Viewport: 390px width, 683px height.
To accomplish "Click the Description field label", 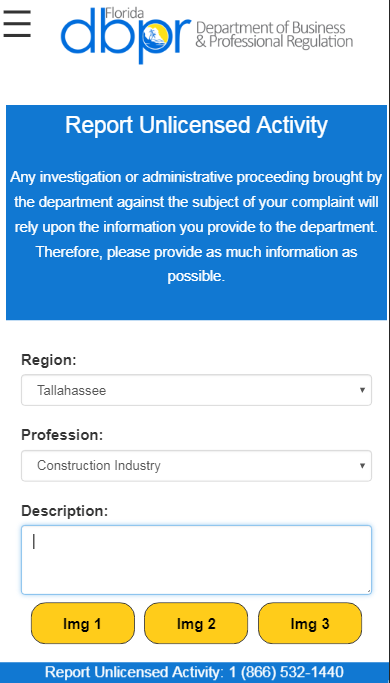I will click(x=64, y=511).
